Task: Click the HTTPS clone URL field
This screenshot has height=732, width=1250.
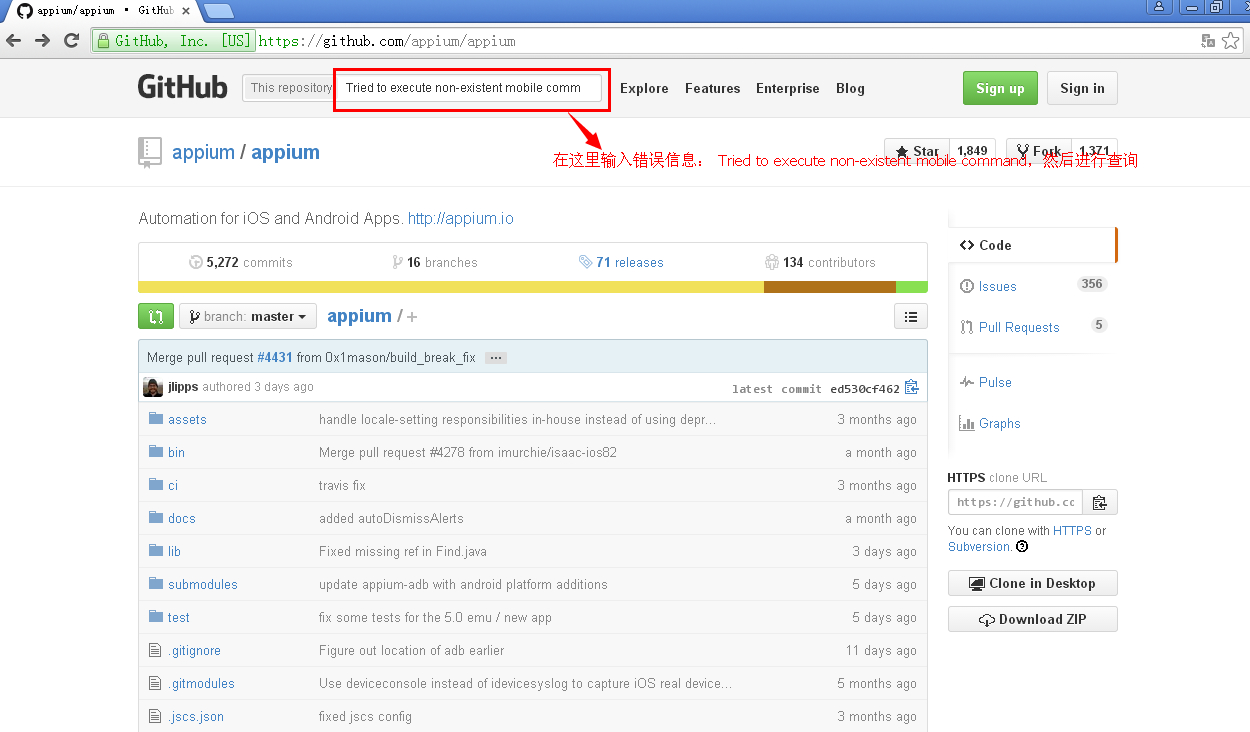Action: [x=1016, y=502]
